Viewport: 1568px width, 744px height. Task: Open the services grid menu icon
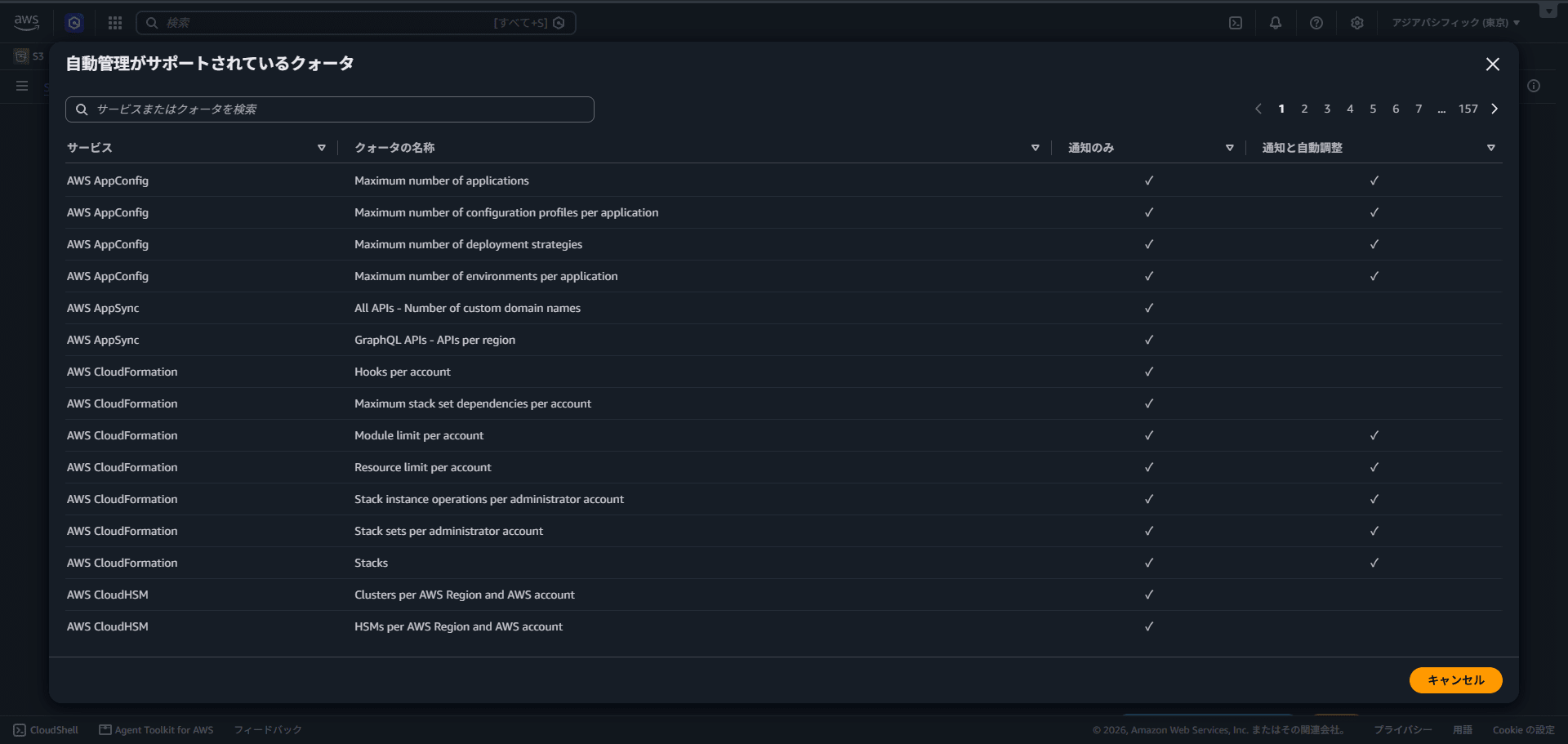pos(115,23)
